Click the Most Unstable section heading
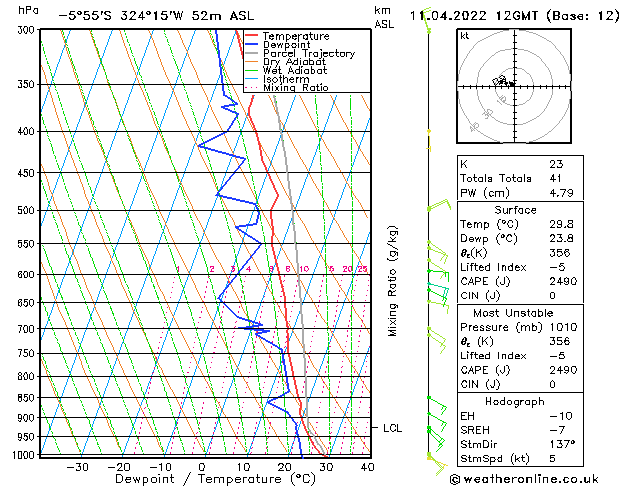This screenshot has height=486, width=629. 513,313
